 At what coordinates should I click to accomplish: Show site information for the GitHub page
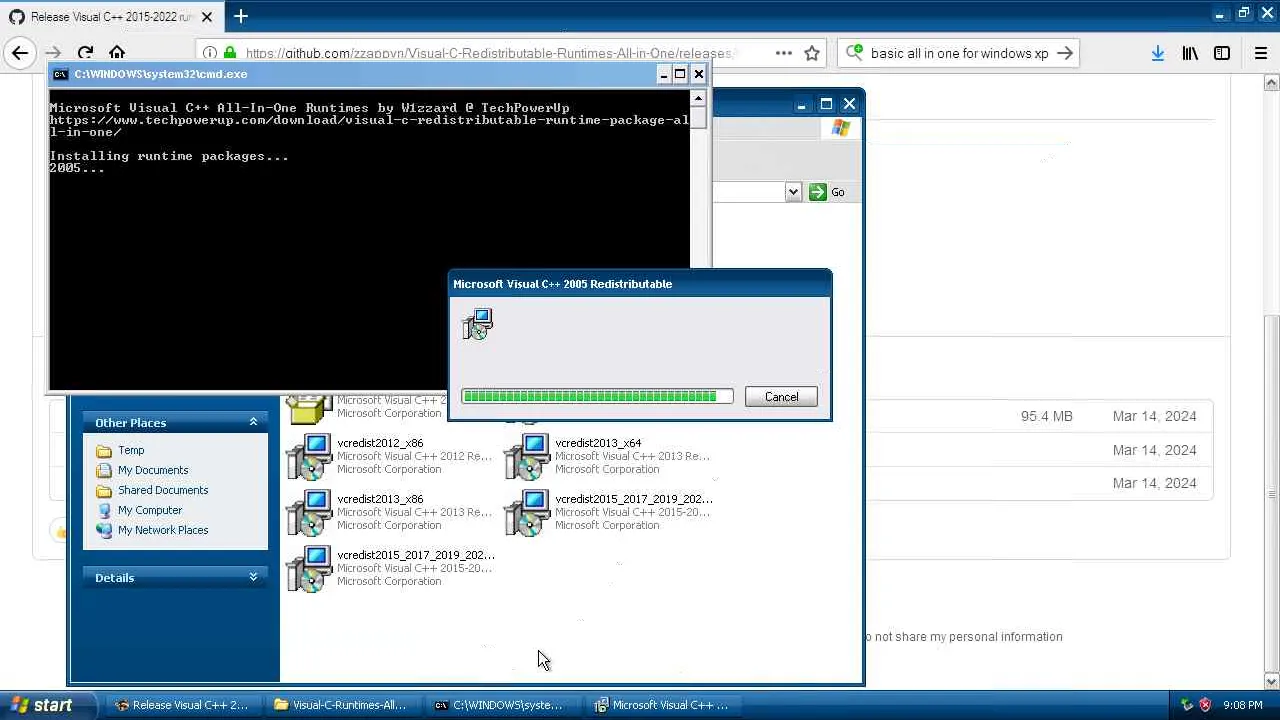209,53
